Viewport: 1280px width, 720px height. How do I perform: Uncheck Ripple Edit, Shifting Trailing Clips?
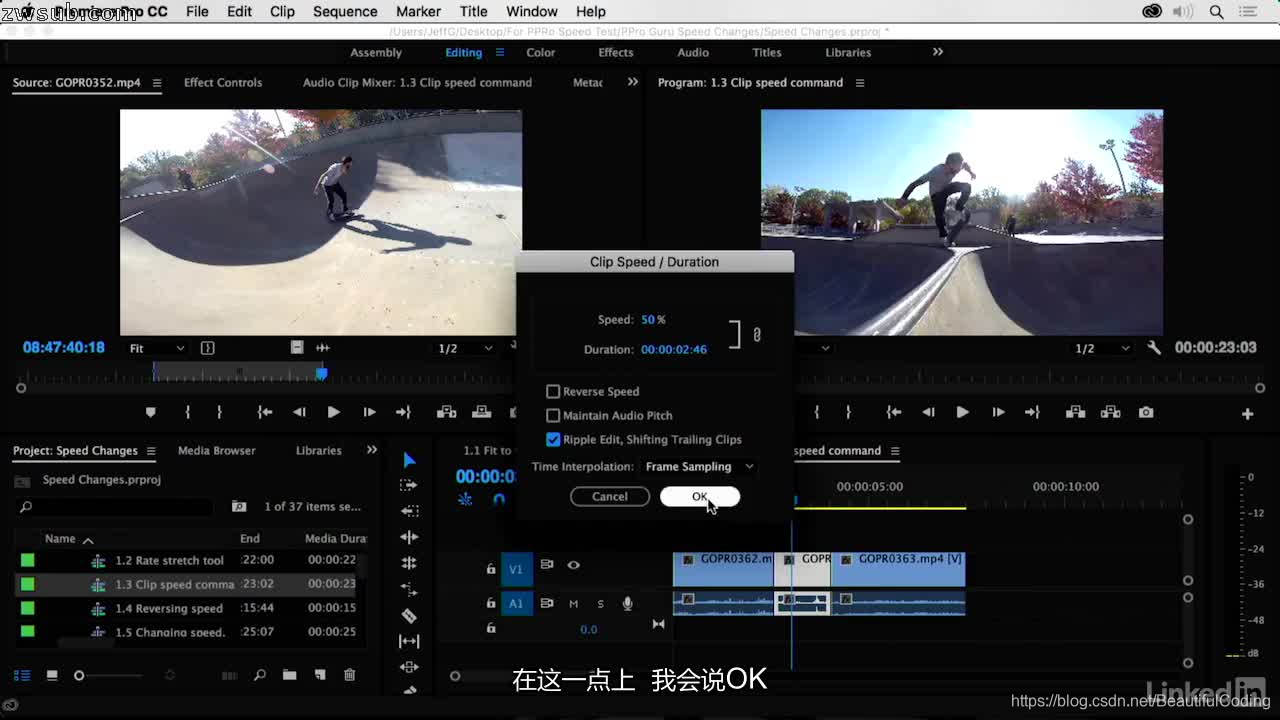(x=553, y=439)
